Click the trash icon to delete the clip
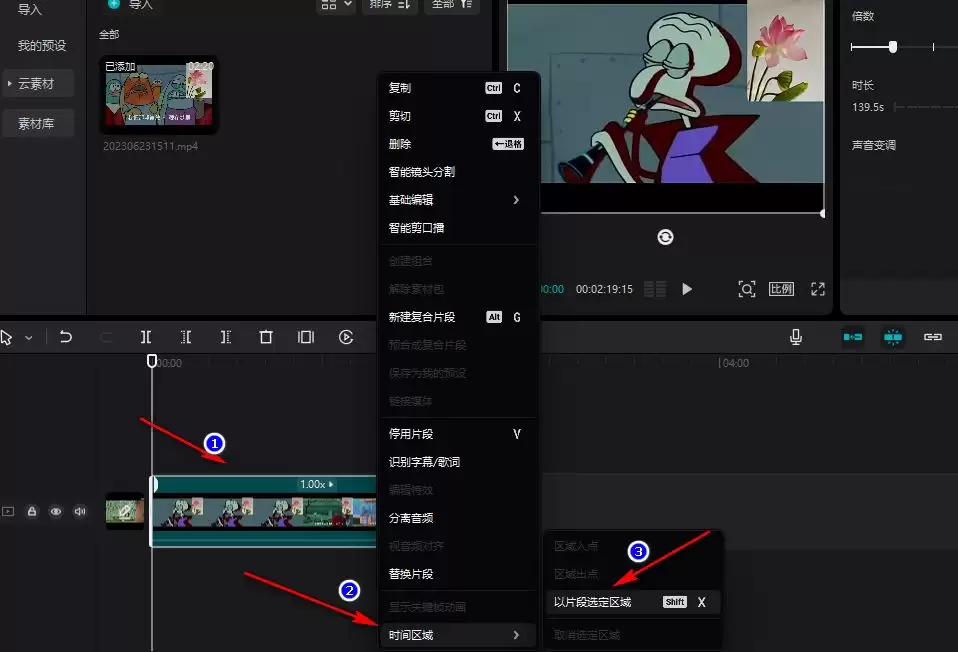This screenshot has width=958, height=652. tap(265, 337)
